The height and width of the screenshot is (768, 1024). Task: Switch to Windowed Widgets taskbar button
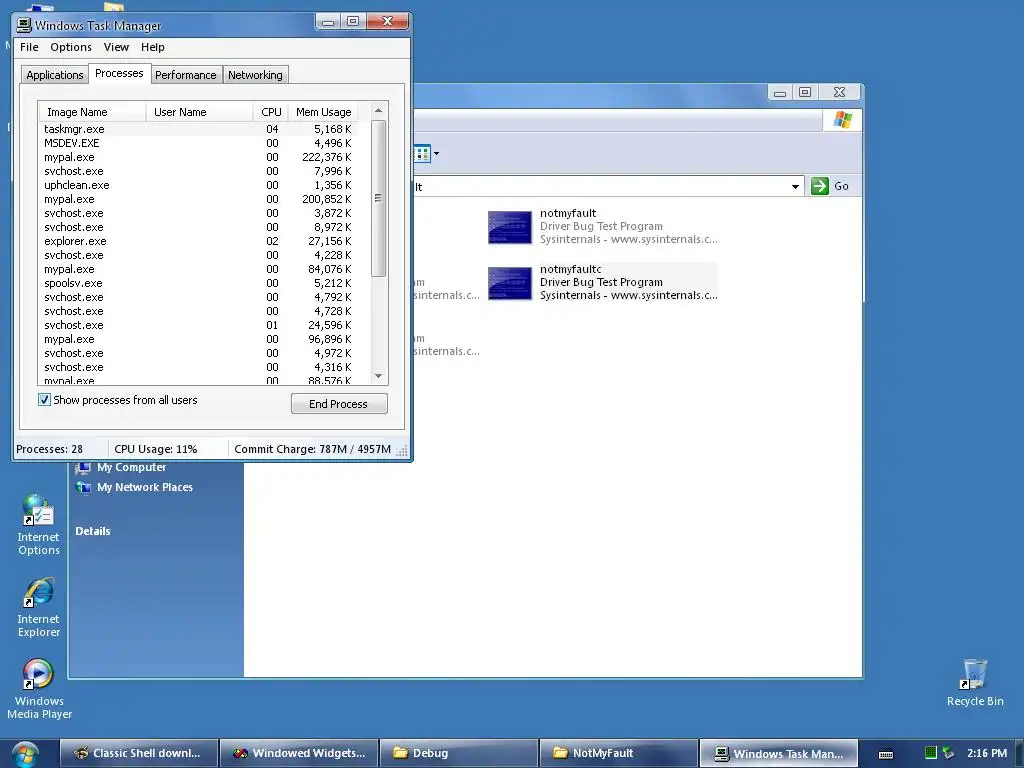click(299, 753)
